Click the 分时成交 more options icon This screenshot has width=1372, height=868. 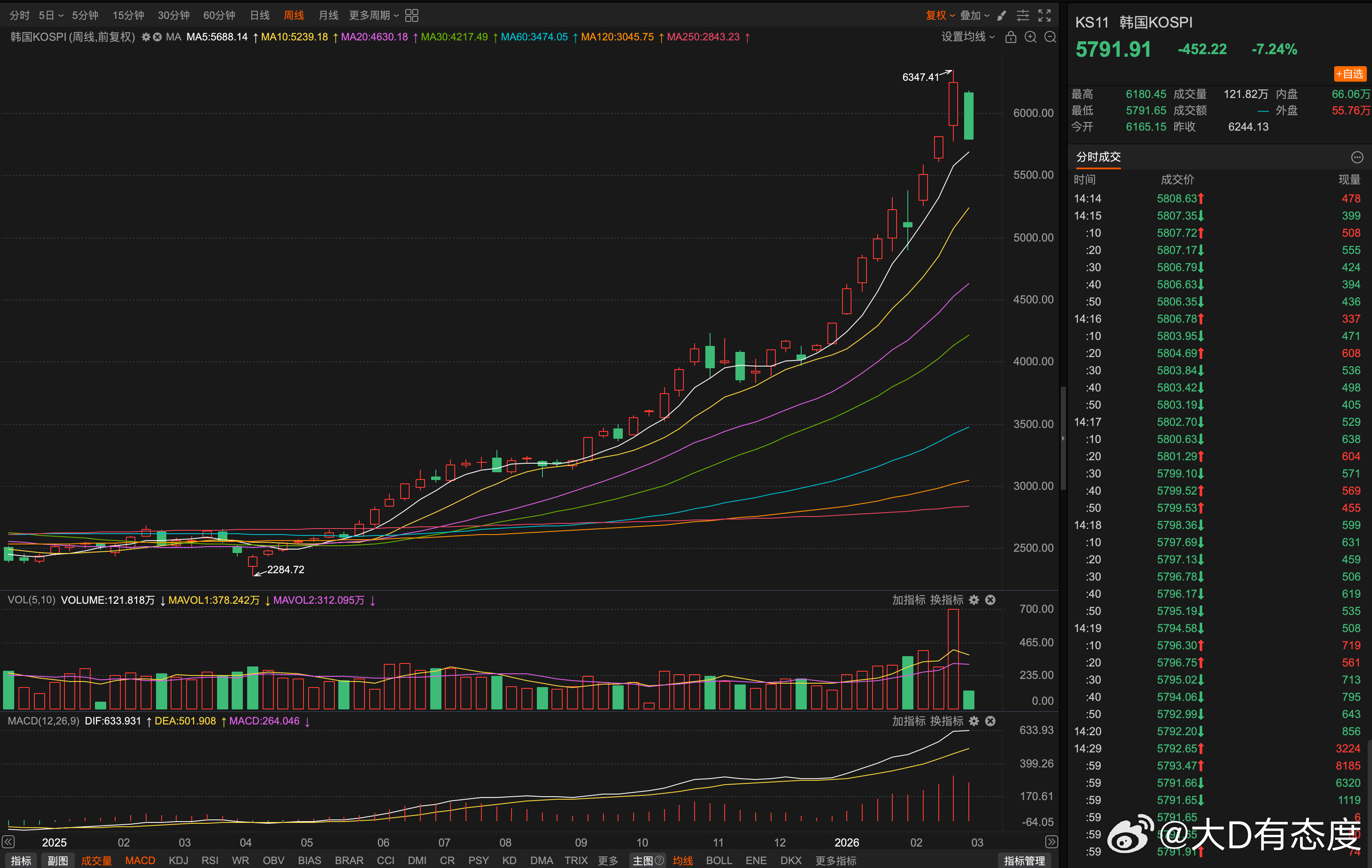point(1357,157)
